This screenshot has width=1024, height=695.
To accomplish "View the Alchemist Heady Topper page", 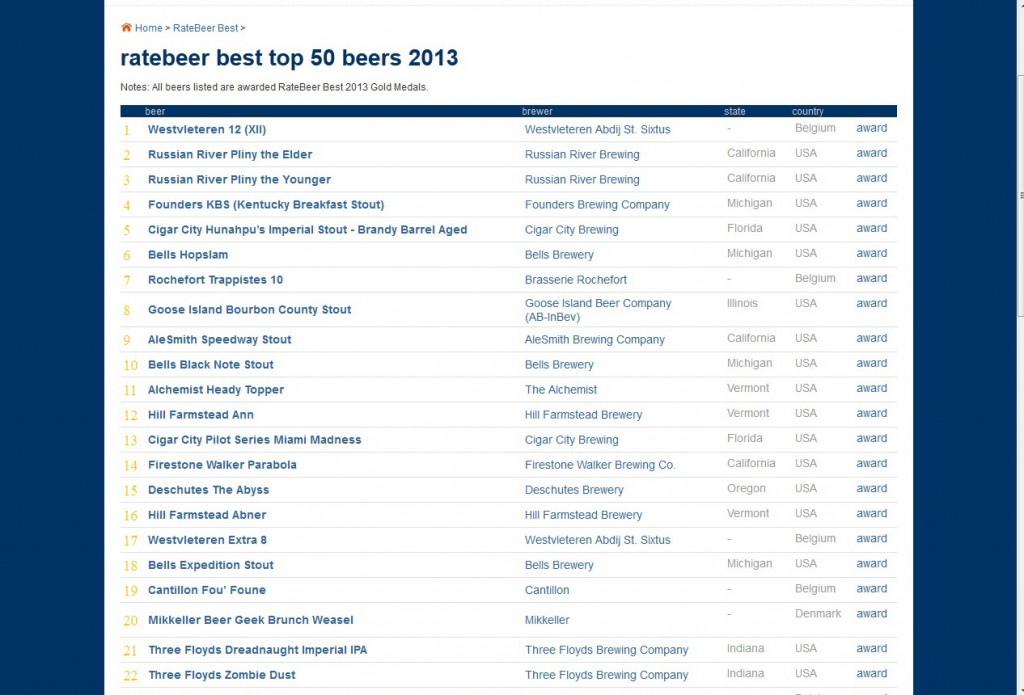I will (x=214, y=389).
